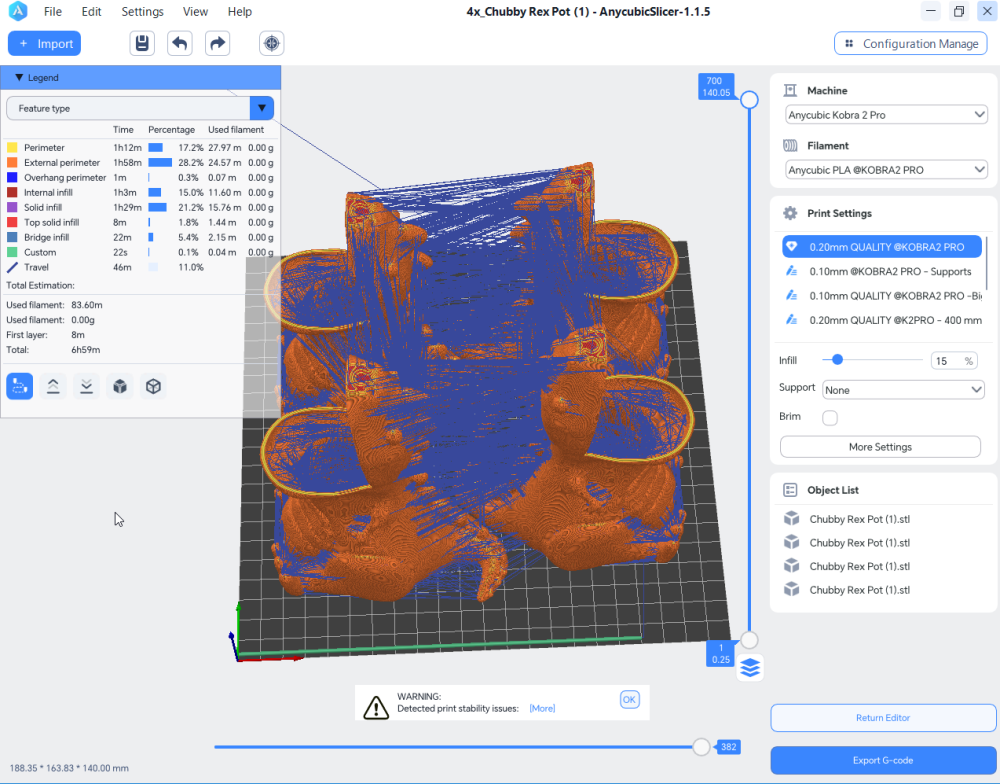
Task: Open the Settings menu
Action: (x=142, y=11)
